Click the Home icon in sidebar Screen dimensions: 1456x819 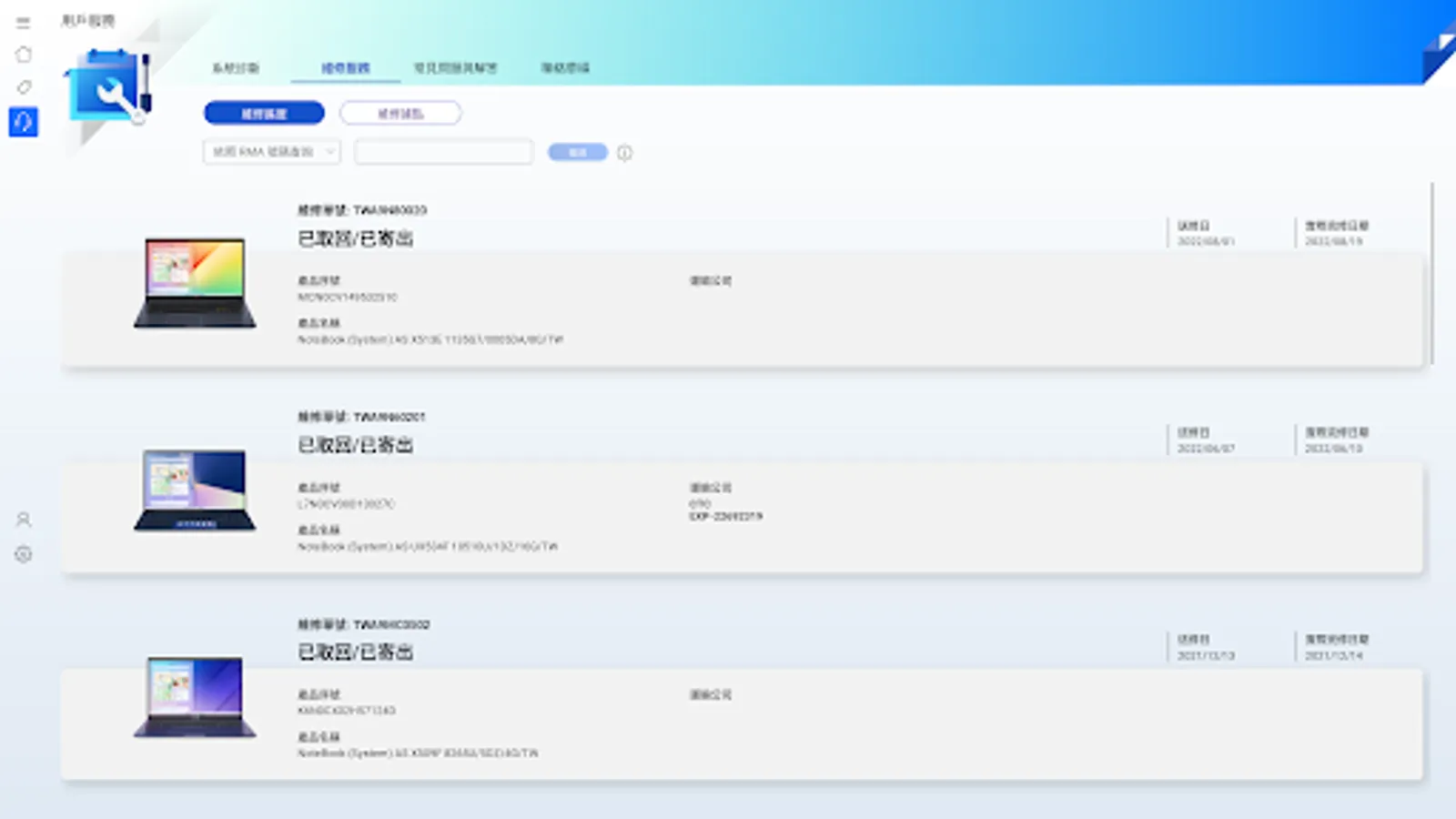(x=24, y=55)
